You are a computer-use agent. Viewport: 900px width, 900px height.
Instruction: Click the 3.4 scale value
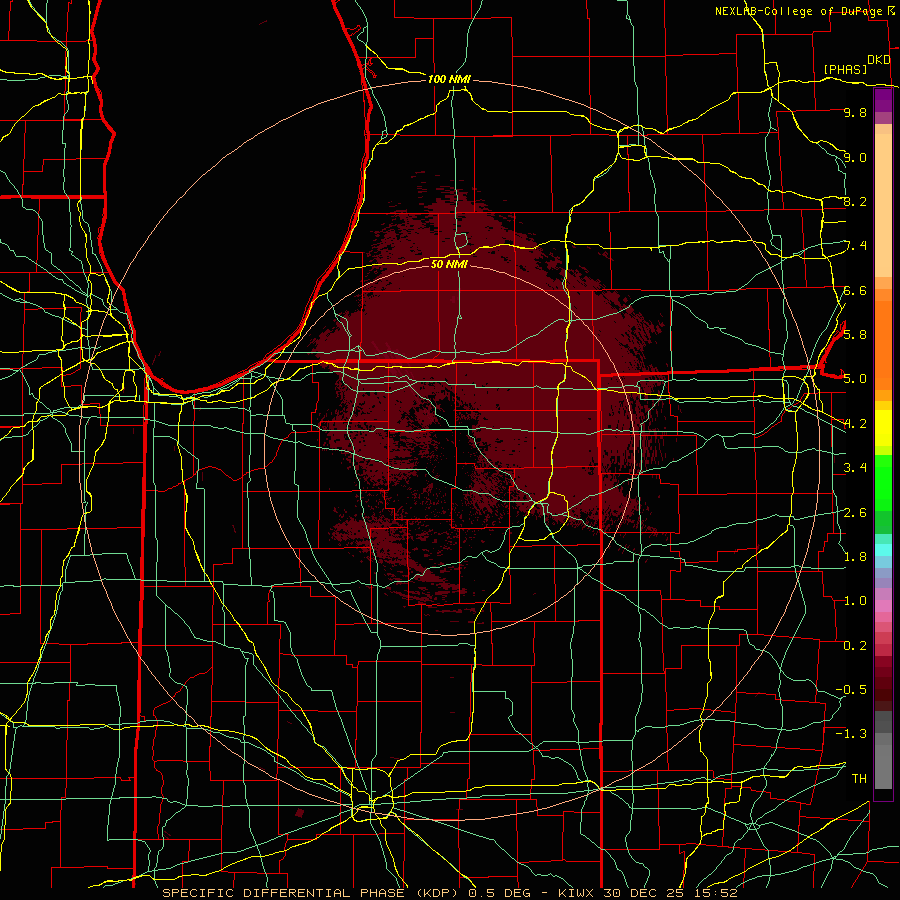click(x=855, y=467)
